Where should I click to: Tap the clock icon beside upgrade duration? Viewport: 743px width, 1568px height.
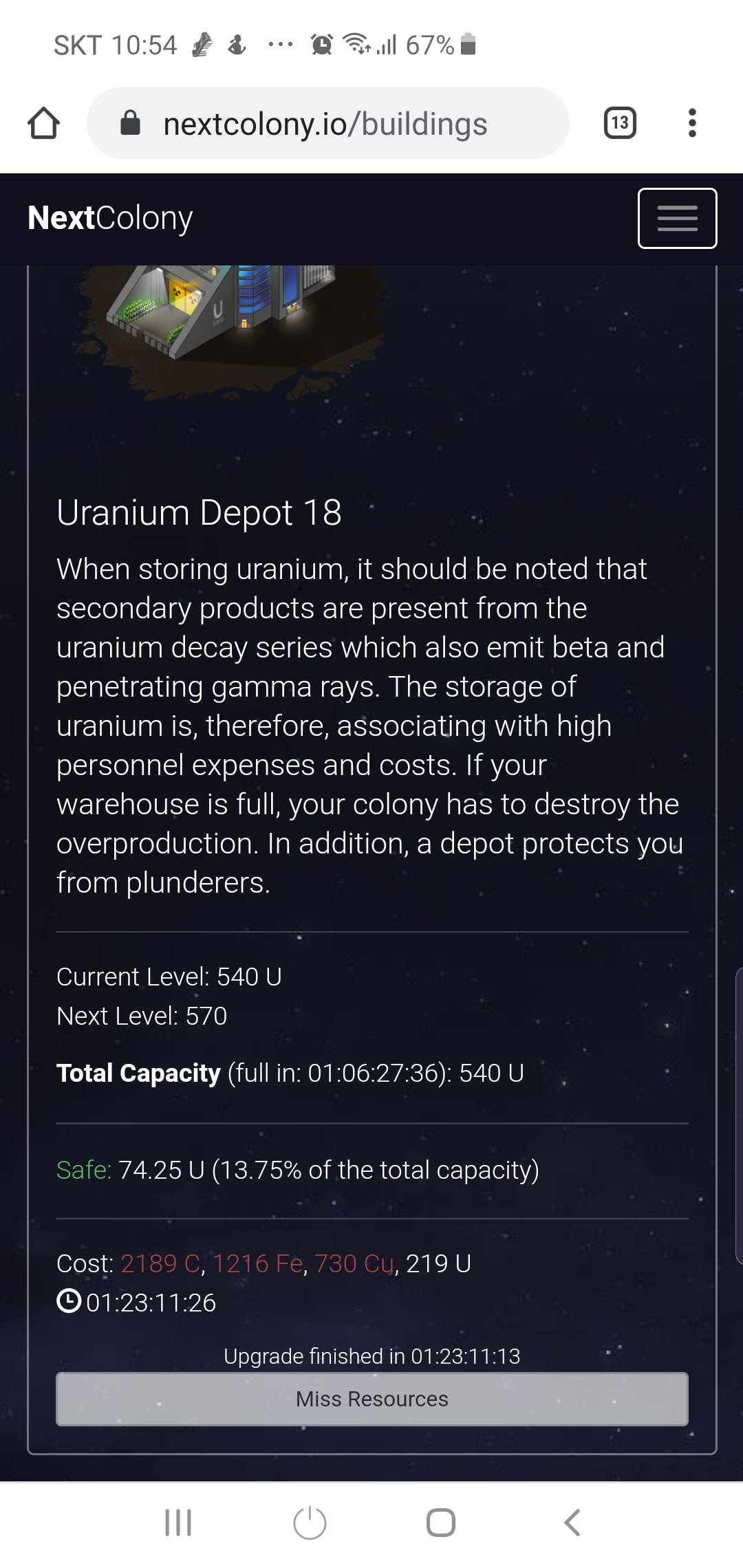point(69,1302)
